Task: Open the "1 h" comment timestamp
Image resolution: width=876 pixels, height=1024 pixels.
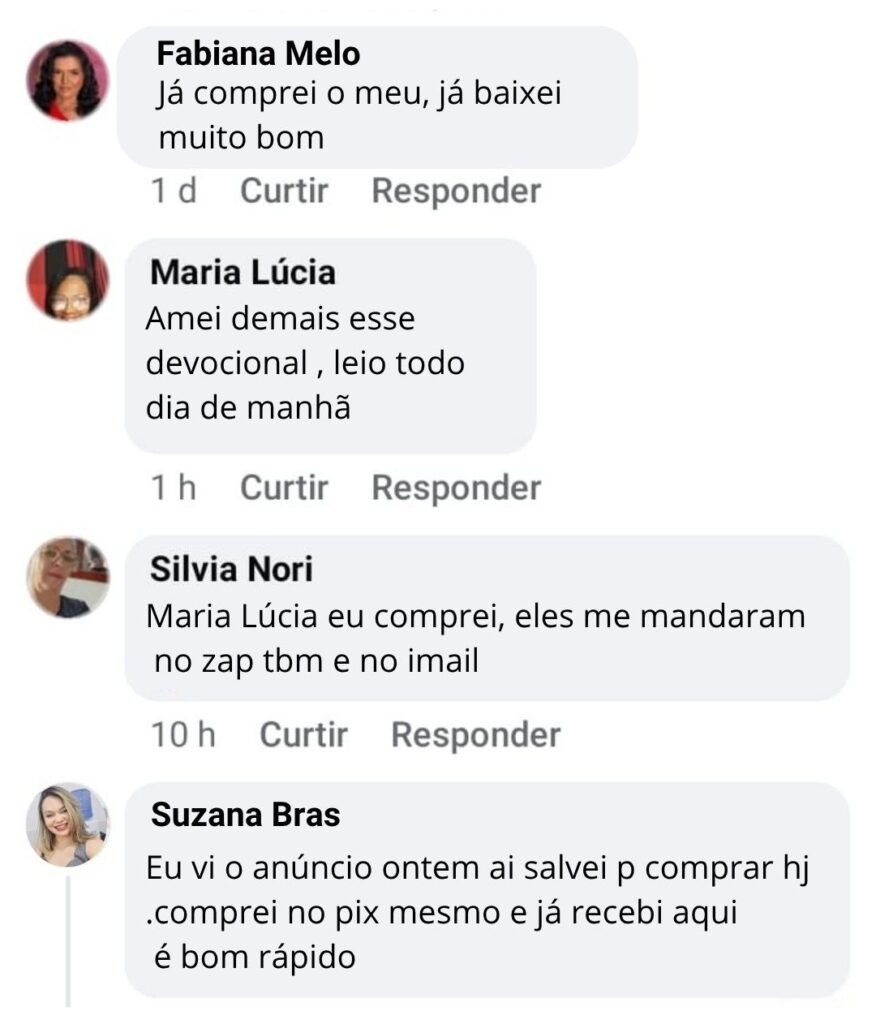Action: coord(173,488)
